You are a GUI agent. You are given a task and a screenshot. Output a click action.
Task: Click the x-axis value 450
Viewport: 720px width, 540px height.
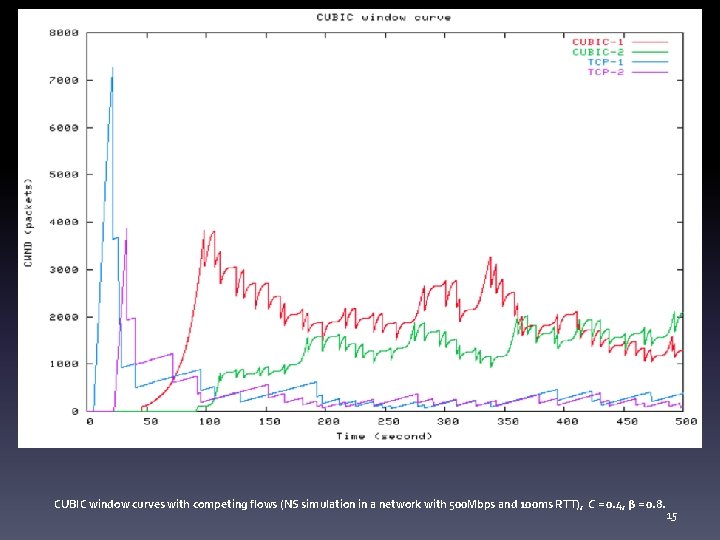(627, 421)
